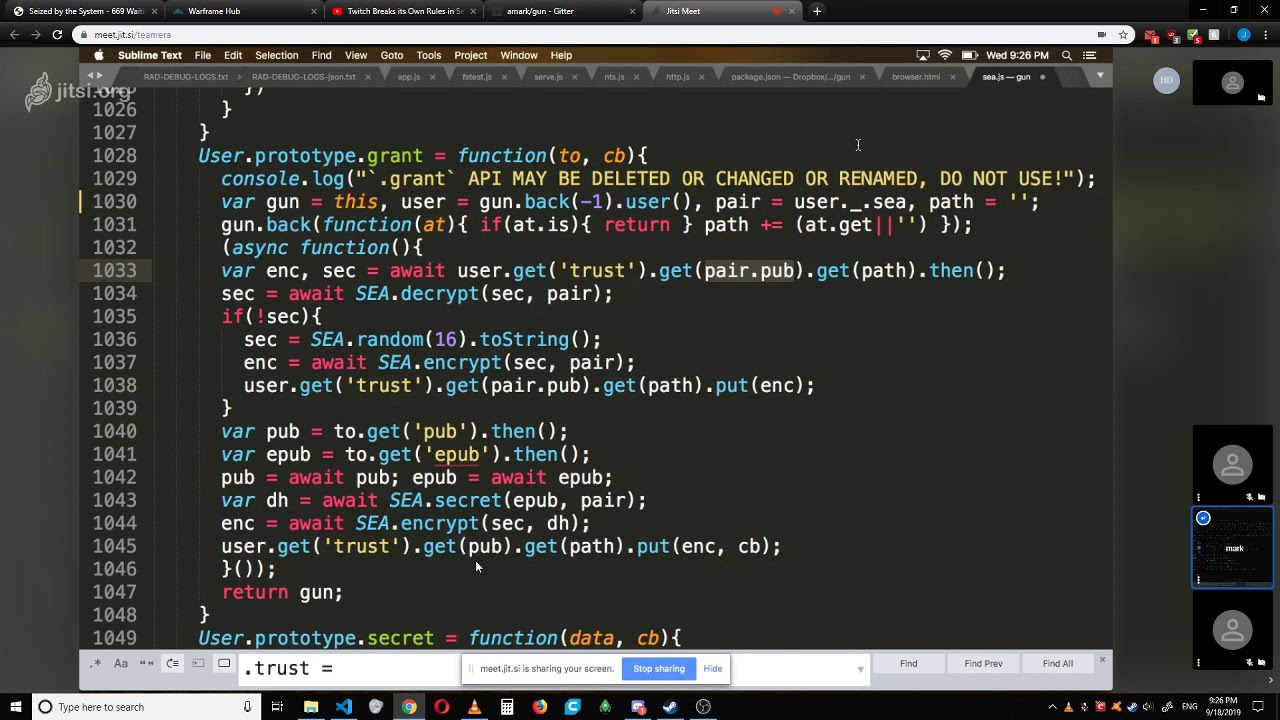Toggle regular expression search in find bar
The image size is (1280, 720).
click(x=95, y=664)
